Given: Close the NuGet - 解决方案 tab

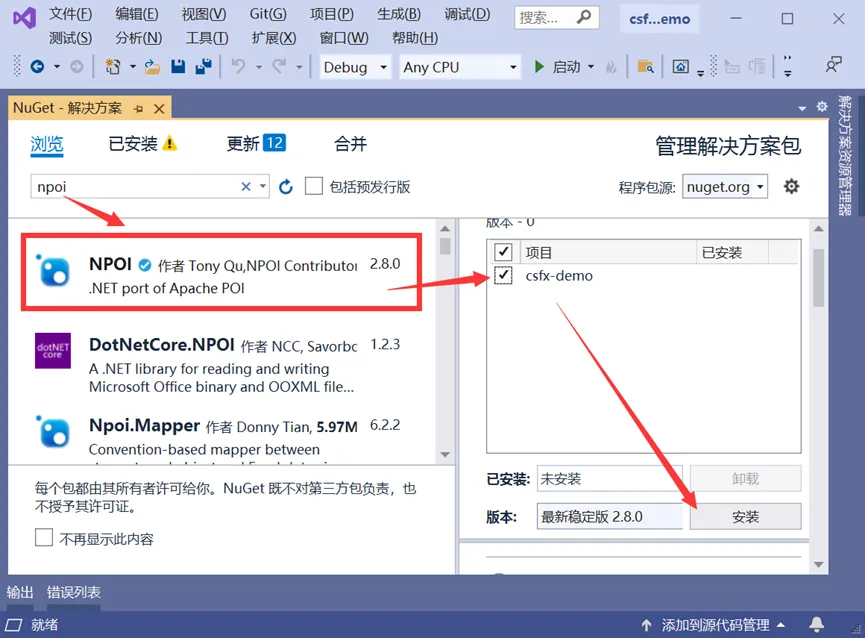Looking at the screenshot, I should 159,109.
